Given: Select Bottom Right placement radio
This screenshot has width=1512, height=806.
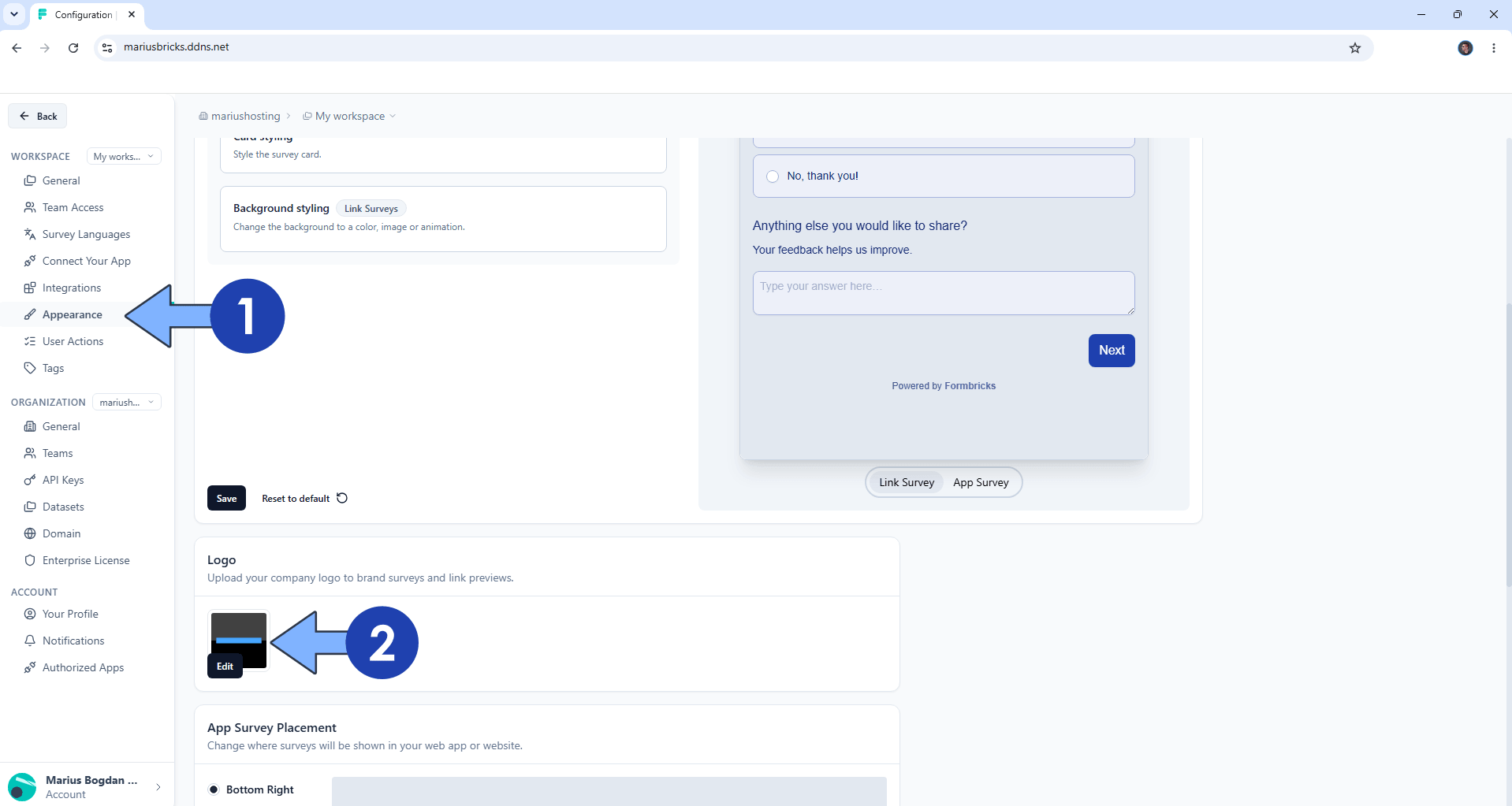Looking at the screenshot, I should click(x=214, y=789).
